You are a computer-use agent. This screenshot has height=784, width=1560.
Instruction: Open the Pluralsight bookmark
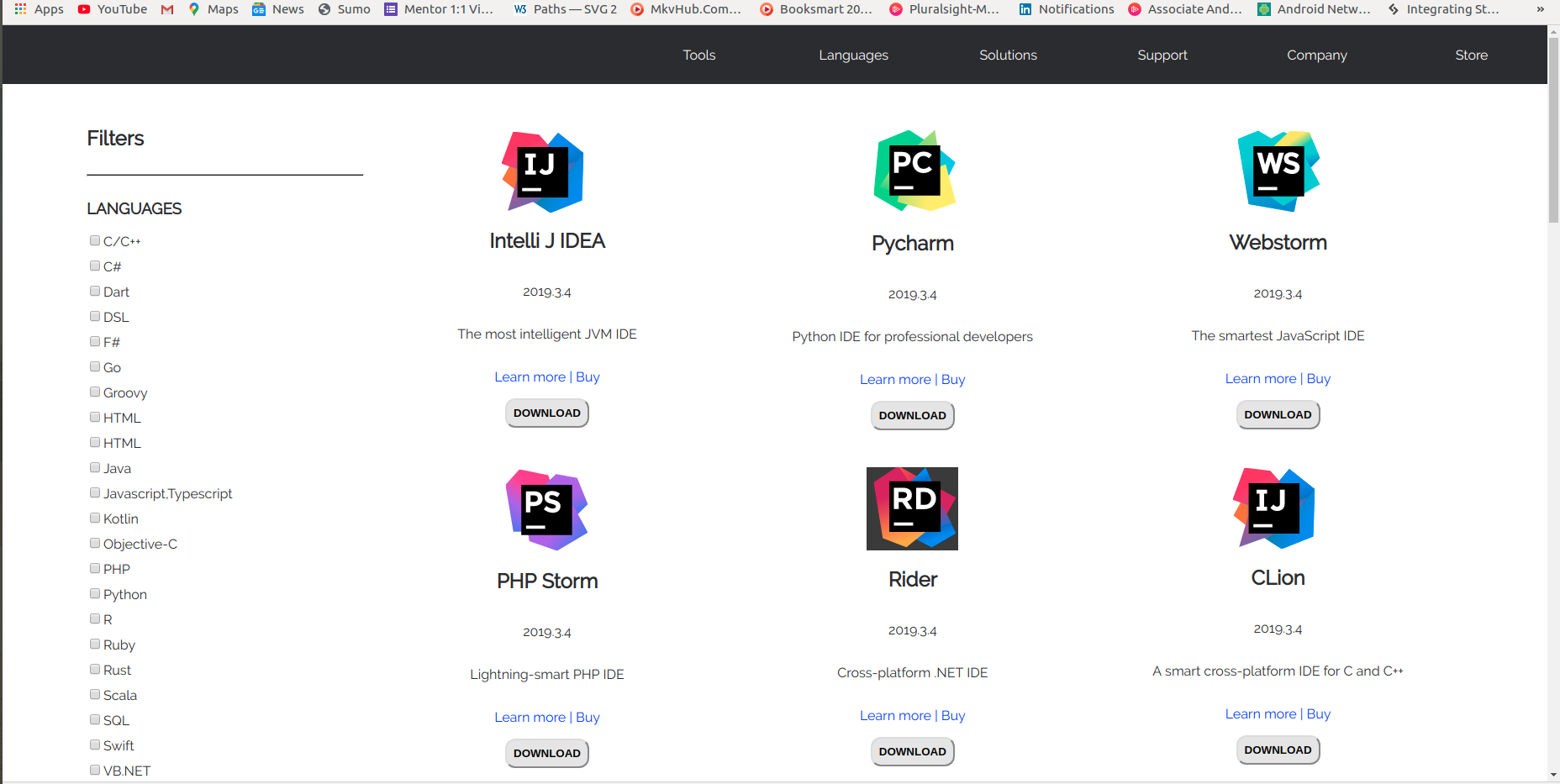point(945,9)
